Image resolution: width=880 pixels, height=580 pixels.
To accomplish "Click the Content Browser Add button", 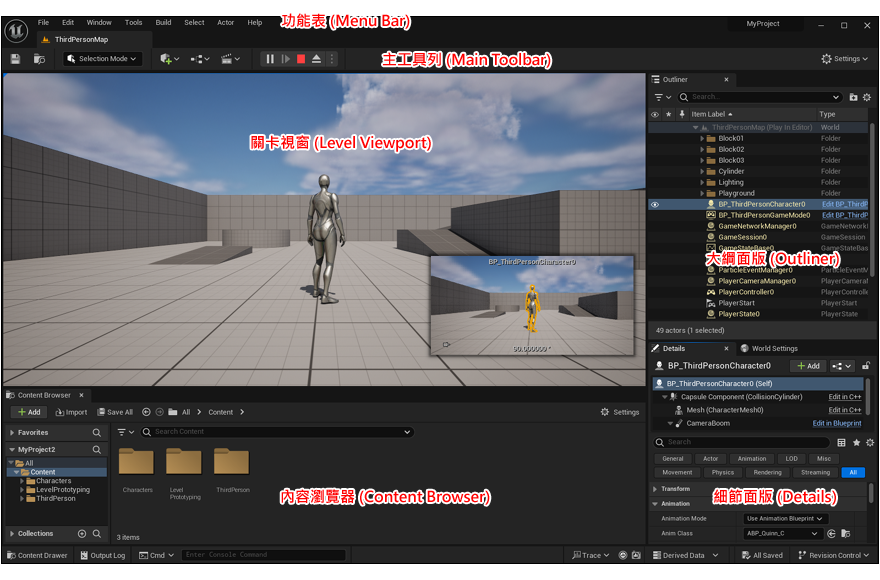I will (29, 412).
